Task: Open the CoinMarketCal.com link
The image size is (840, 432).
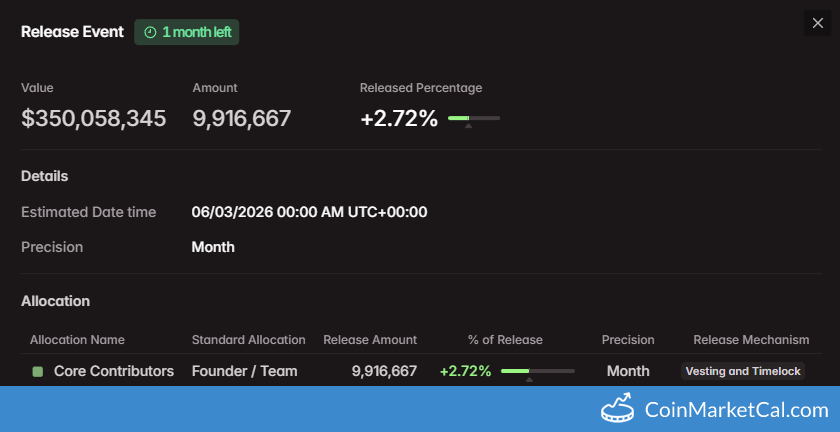Action: click(736, 410)
